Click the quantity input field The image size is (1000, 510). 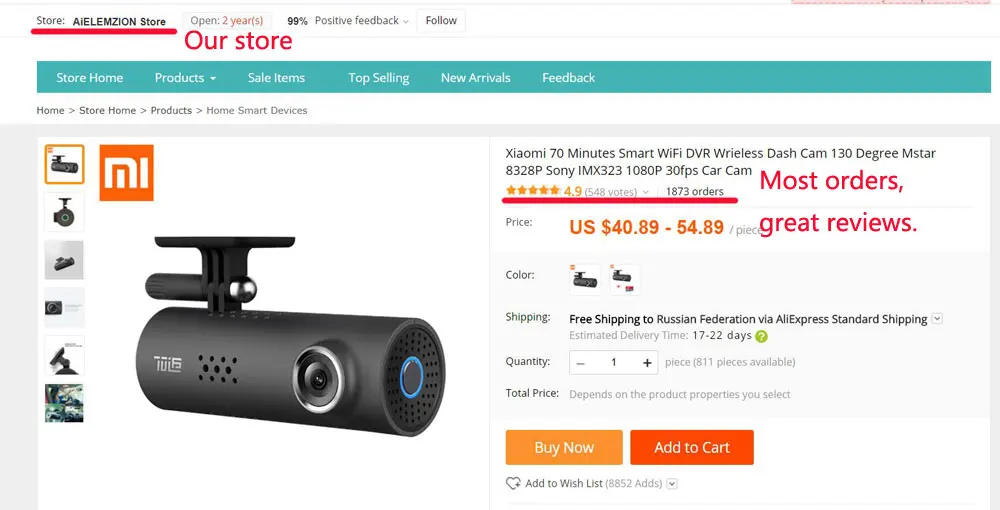click(x=614, y=363)
